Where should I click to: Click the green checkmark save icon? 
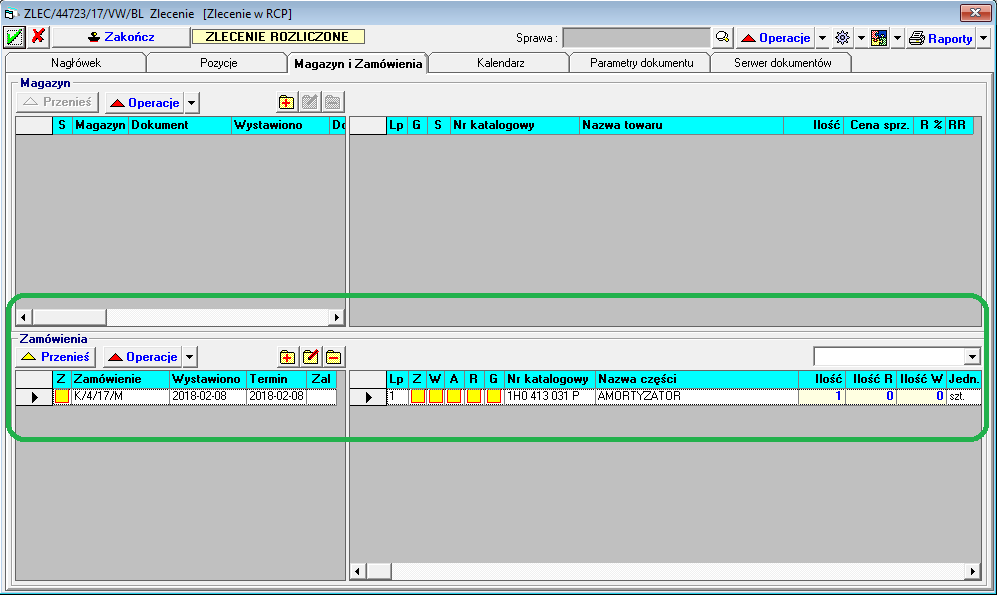click(x=14, y=37)
